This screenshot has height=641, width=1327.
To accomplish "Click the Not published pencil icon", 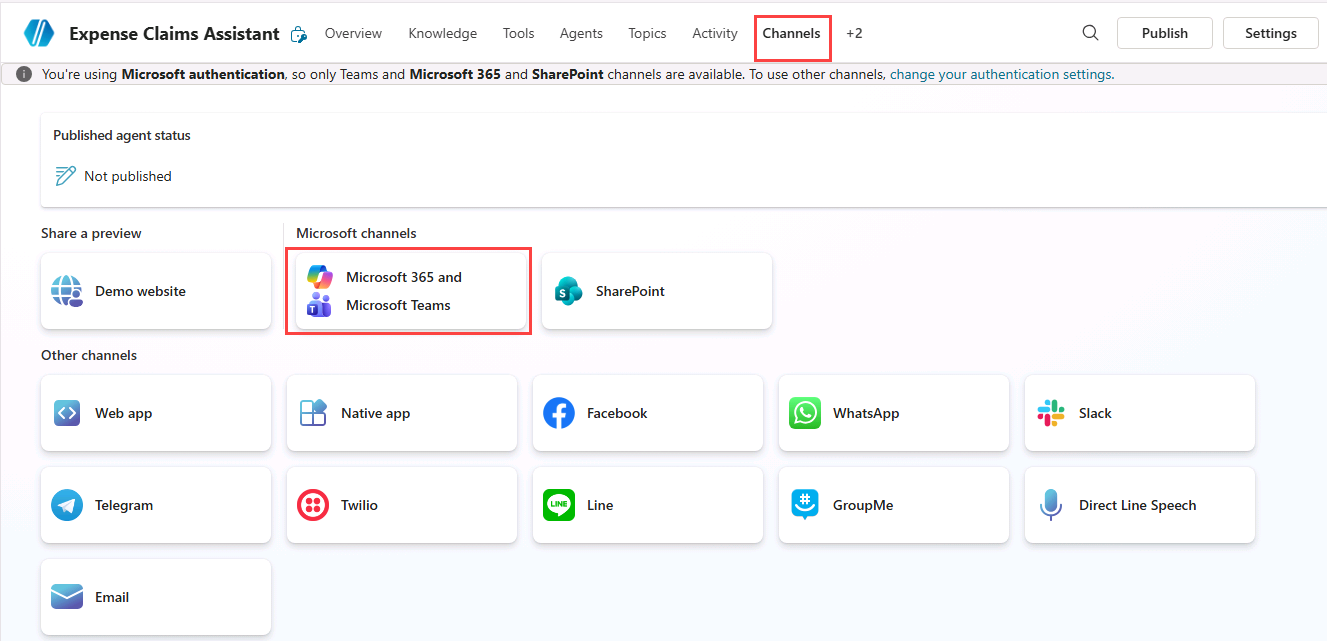I will coord(66,176).
